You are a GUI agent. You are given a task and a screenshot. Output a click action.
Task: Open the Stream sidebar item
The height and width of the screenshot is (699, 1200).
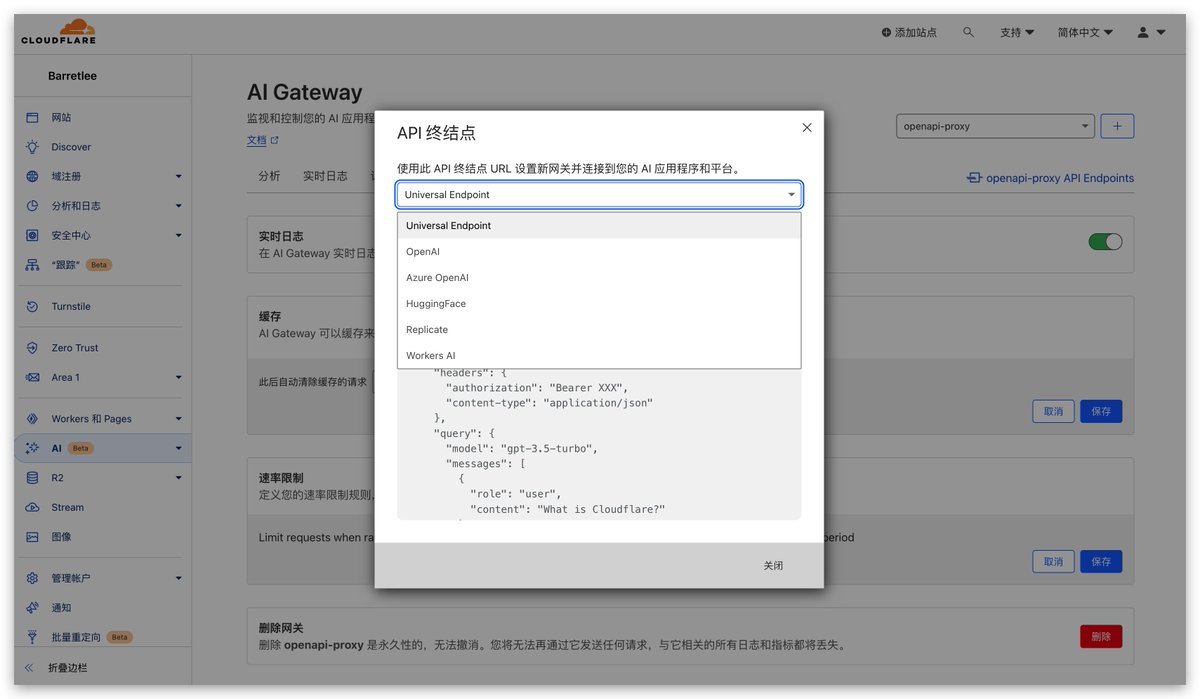pyautogui.click(x=68, y=507)
